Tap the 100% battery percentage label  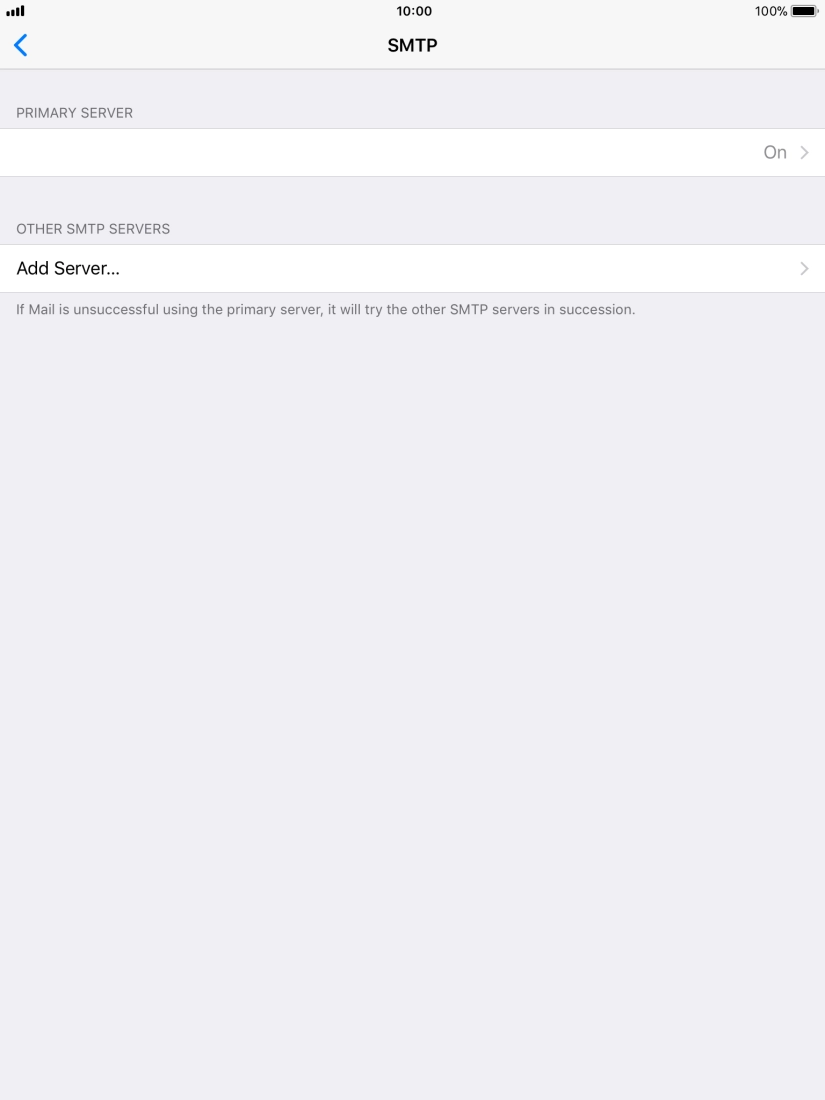click(771, 11)
